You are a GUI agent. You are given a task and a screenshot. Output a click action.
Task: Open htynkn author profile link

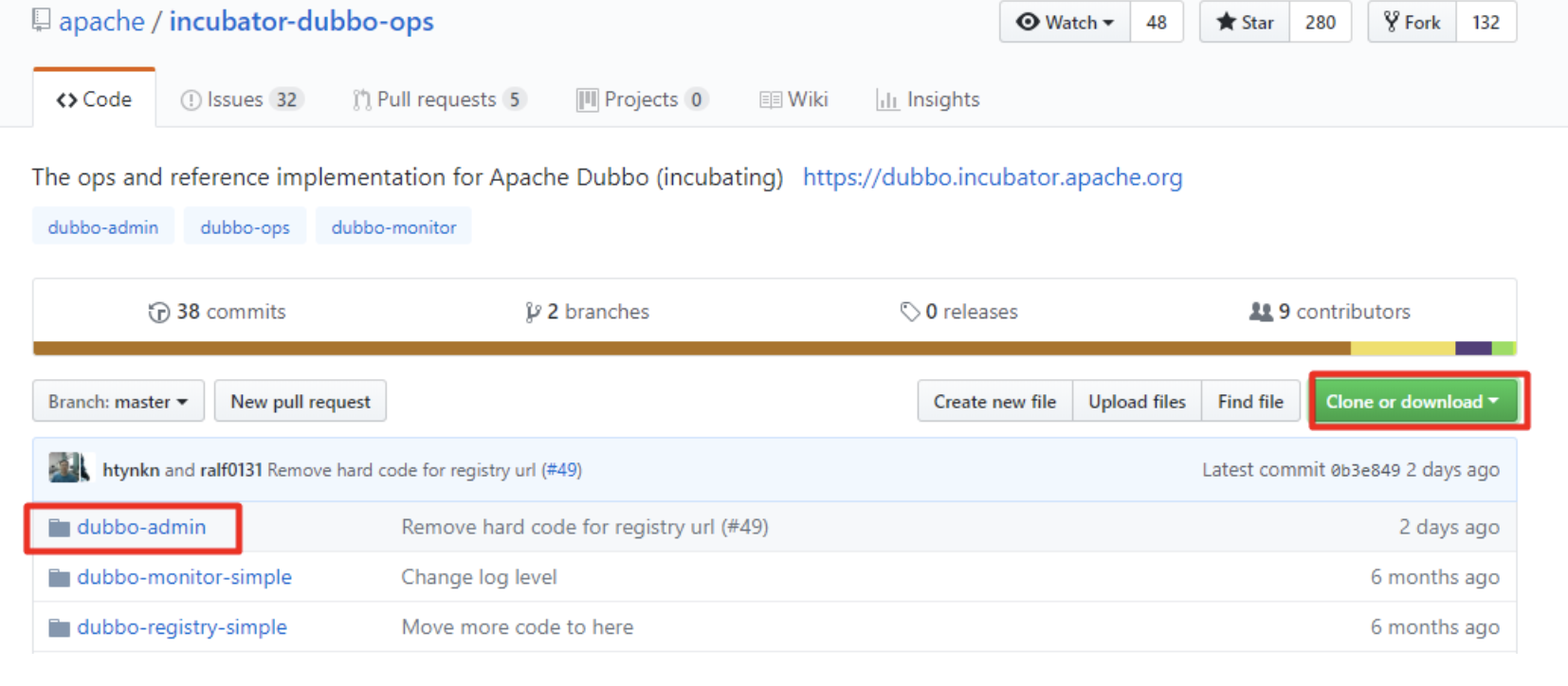(x=131, y=470)
